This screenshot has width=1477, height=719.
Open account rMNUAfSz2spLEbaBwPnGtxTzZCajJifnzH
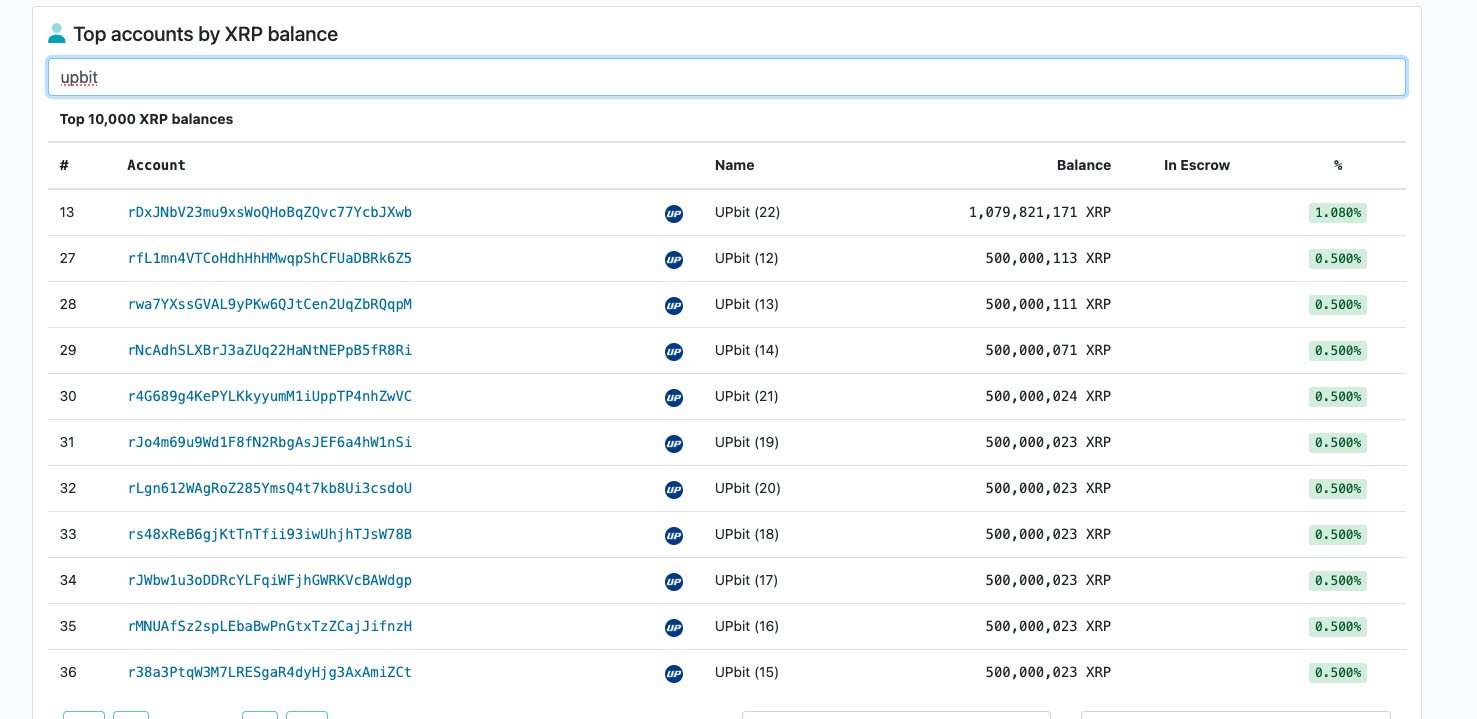click(270, 626)
